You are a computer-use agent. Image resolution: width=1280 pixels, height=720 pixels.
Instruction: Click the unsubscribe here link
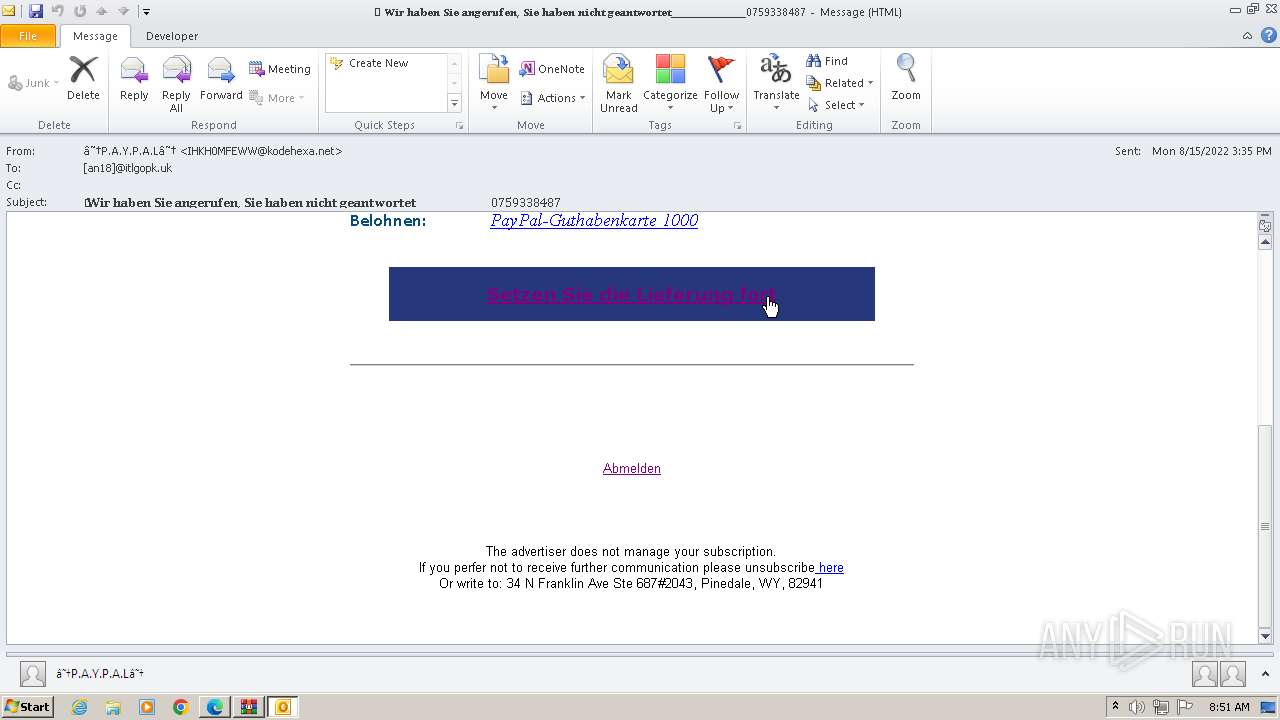[x=830, y=568]
